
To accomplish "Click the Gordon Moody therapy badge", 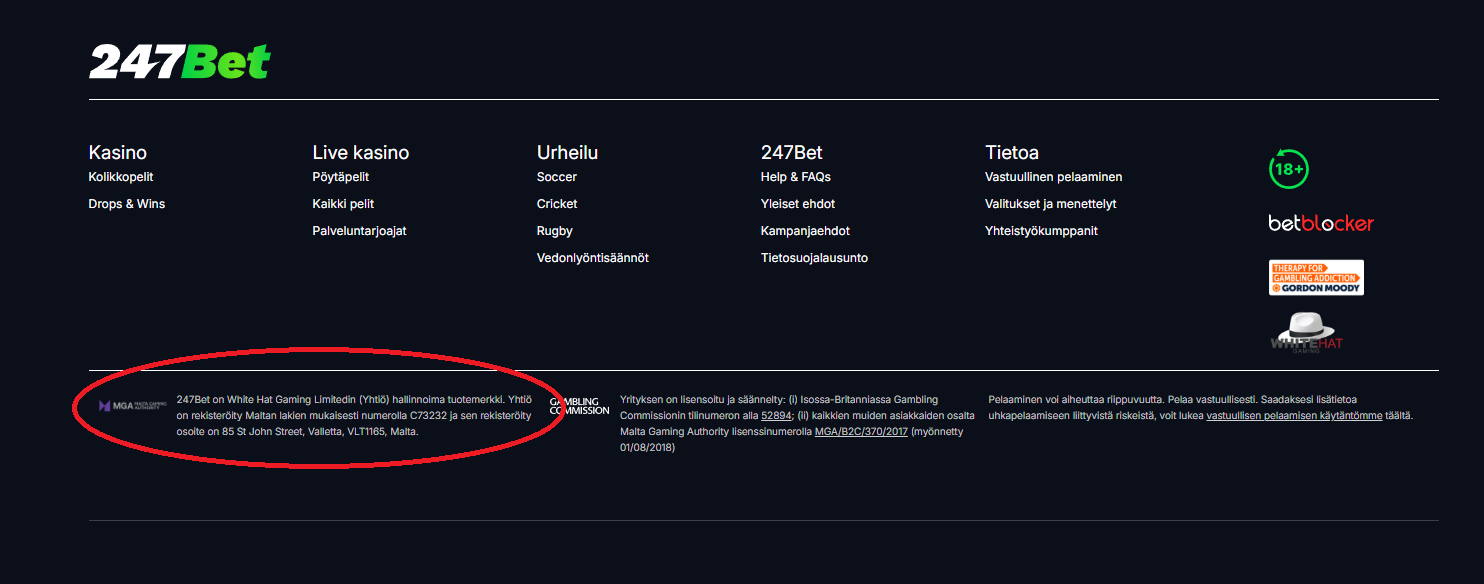I will click(x=1316, y=277).
